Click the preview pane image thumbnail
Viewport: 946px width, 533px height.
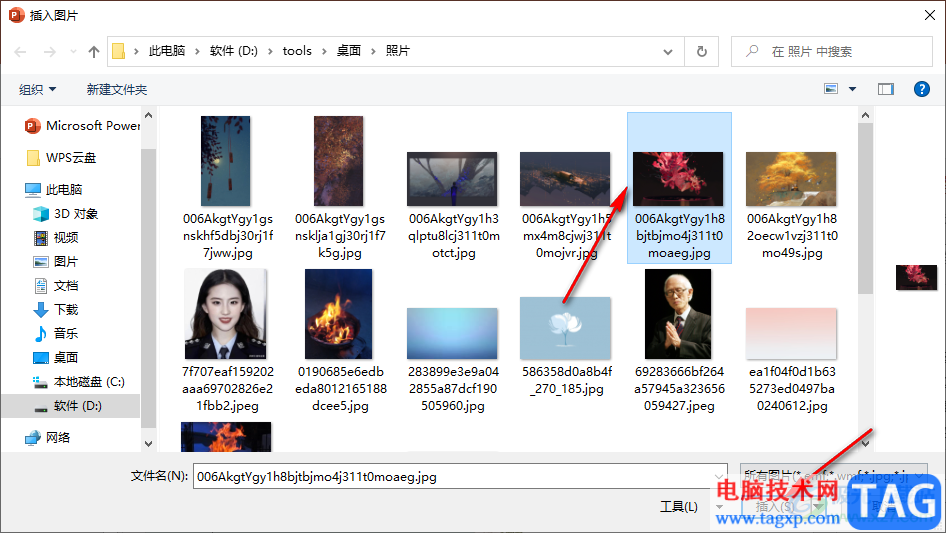coord(916,277)
